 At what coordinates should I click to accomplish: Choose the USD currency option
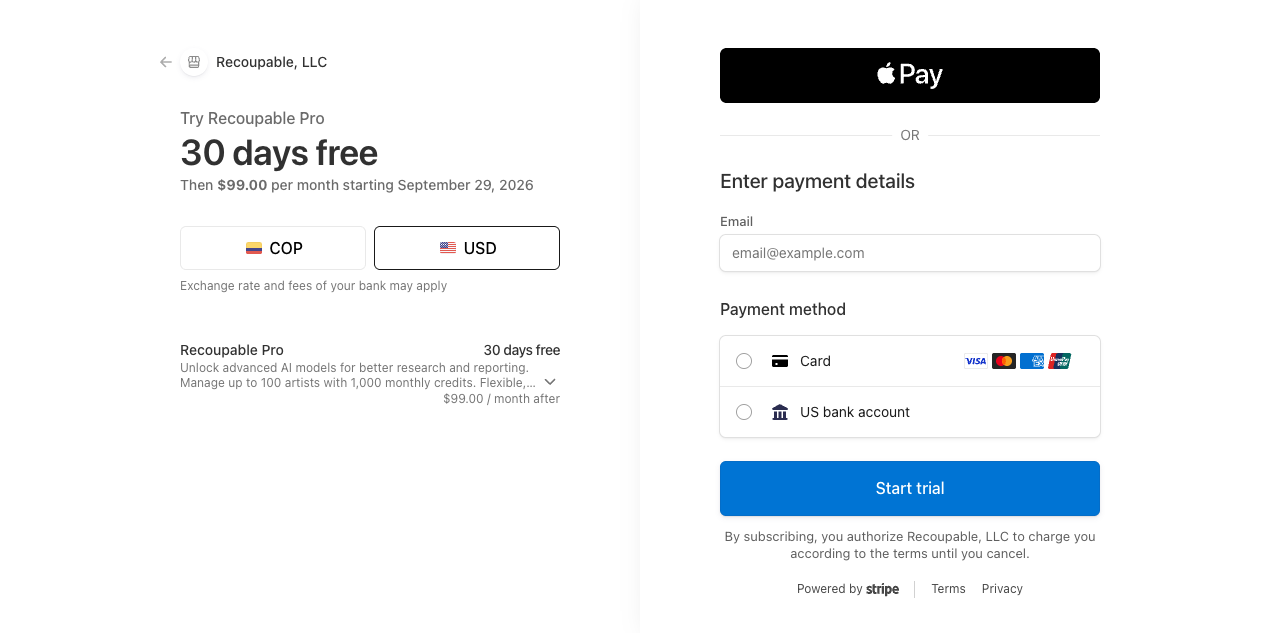tap(467, 248)
